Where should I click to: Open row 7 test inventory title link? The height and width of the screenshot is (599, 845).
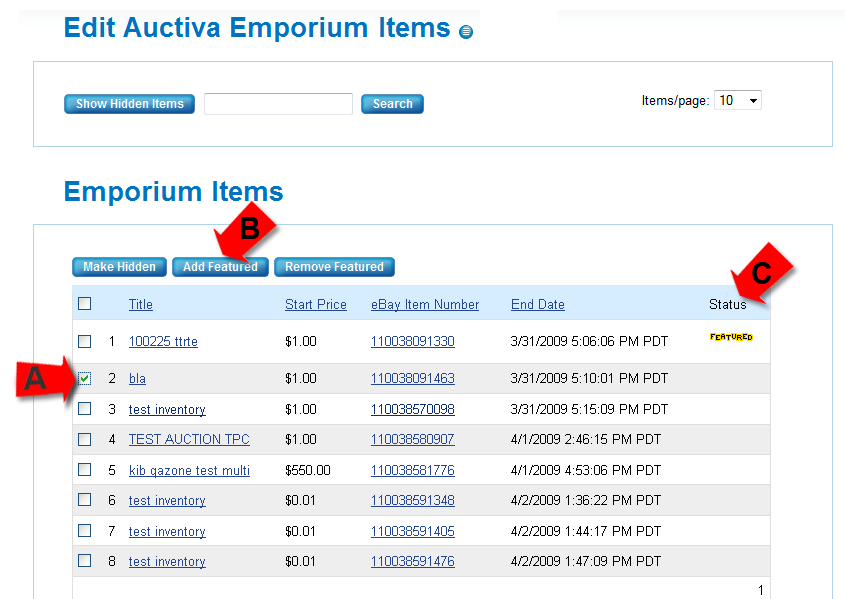coord(167,532)
